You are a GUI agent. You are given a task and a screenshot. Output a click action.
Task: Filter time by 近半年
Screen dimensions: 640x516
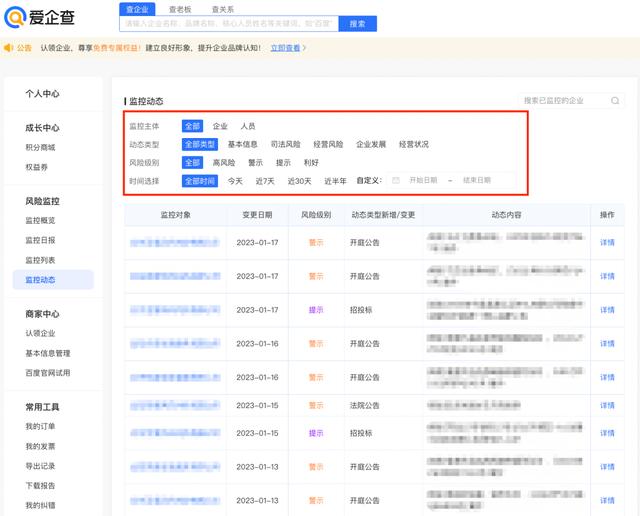(x=335, y=181)
